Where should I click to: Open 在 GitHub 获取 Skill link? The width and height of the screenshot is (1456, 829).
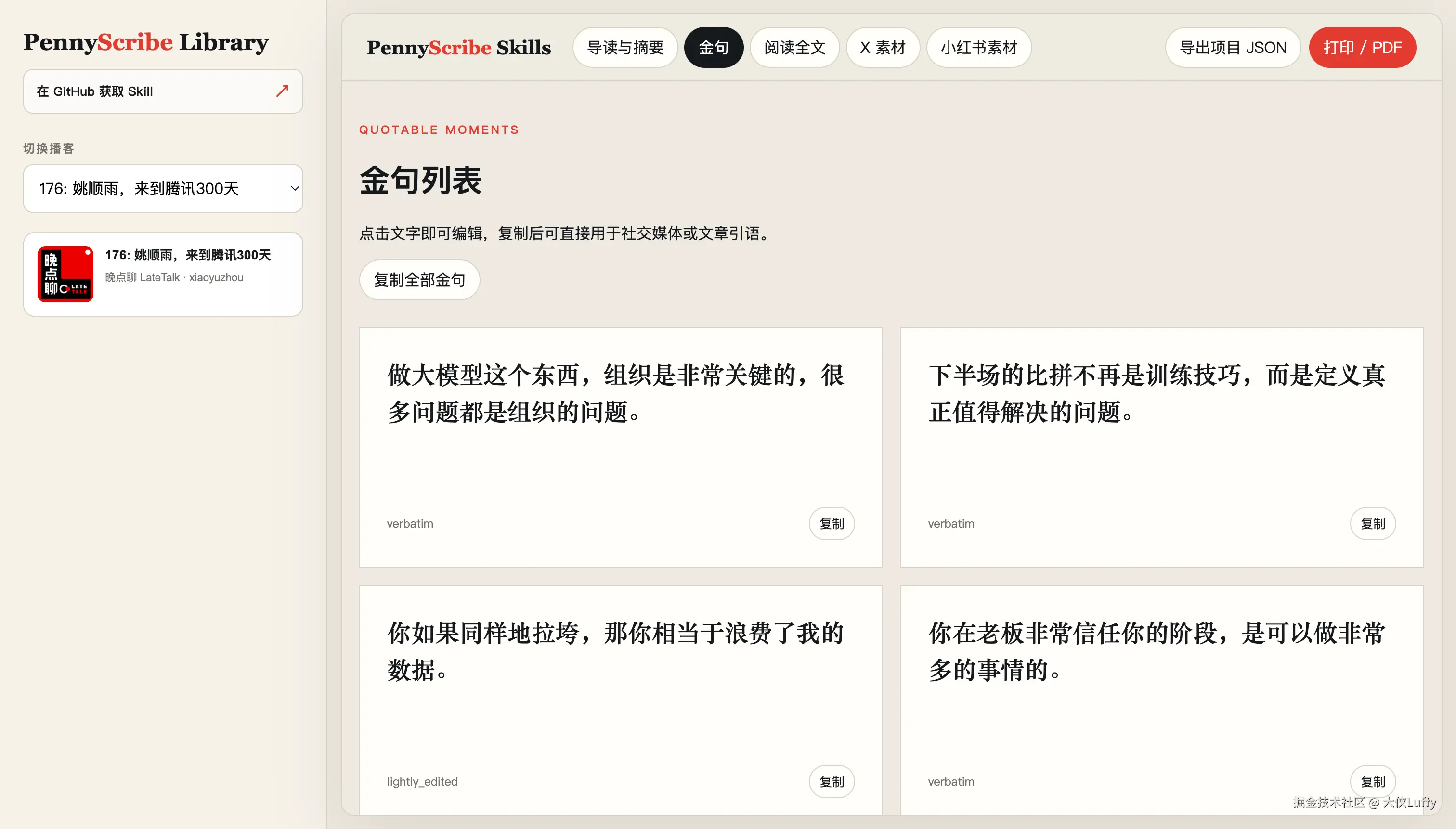(163, 91)
